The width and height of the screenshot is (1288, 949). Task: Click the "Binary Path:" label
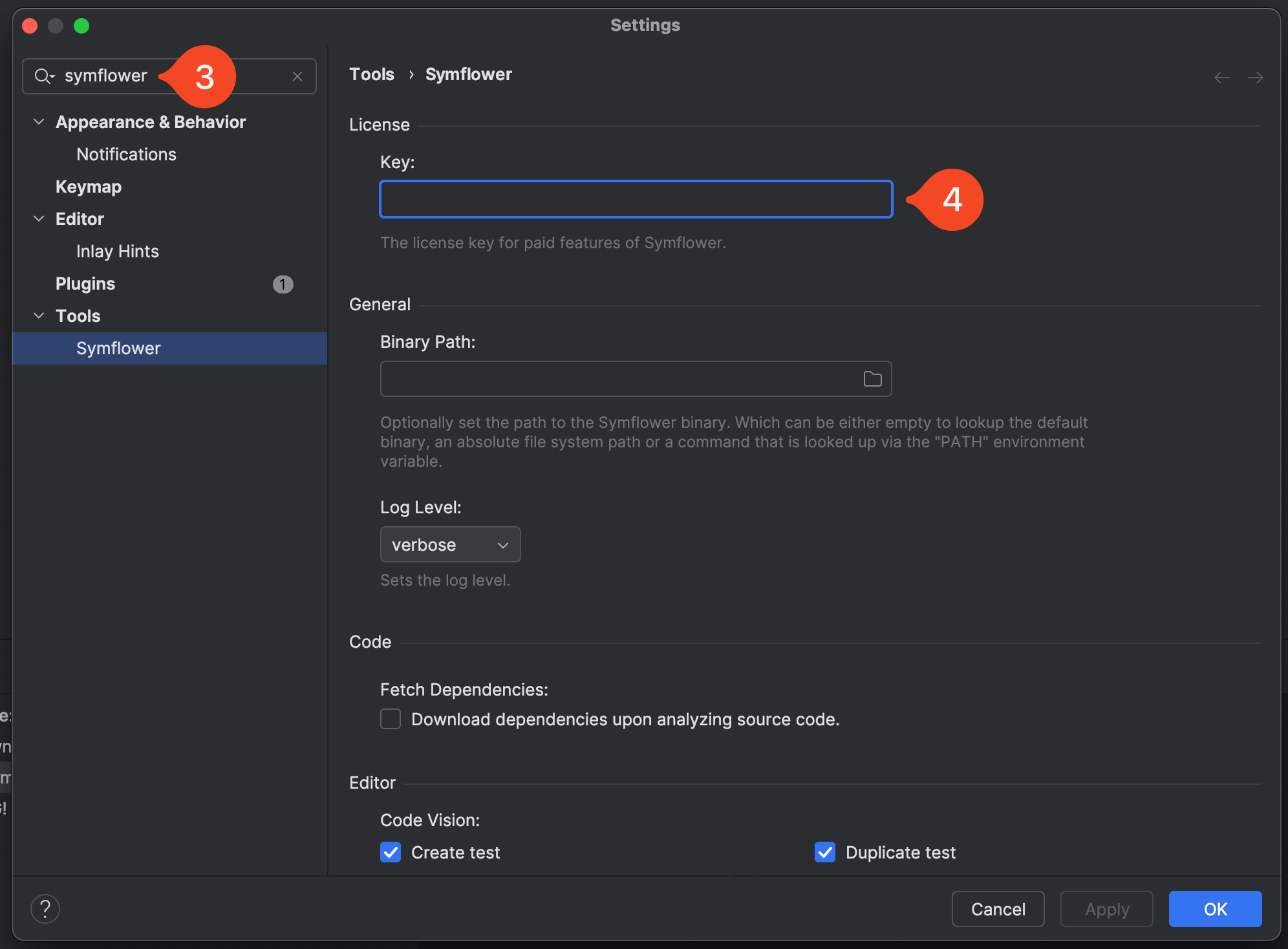428,342
